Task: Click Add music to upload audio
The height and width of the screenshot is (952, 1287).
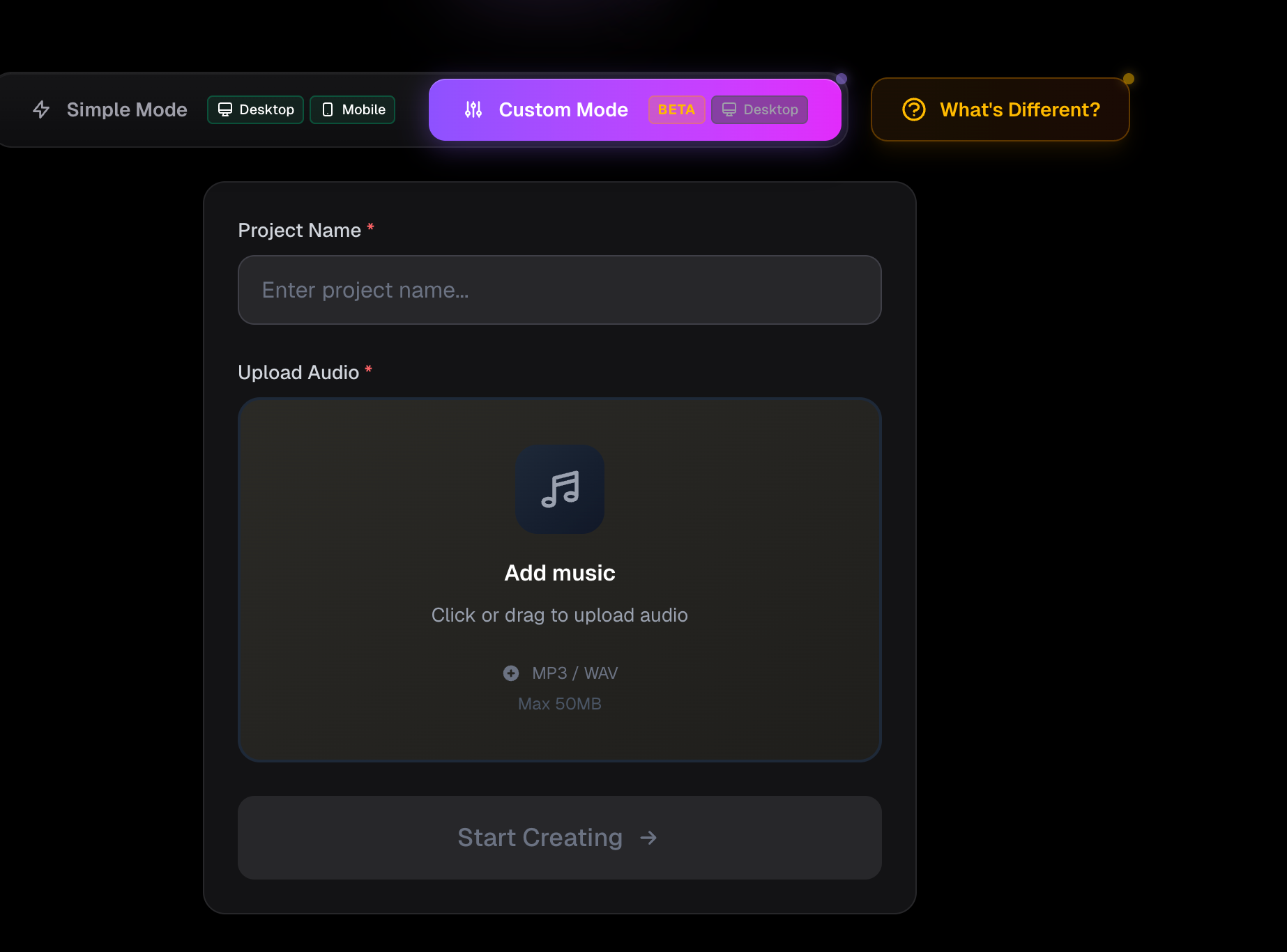Action: tap(560, 572)
